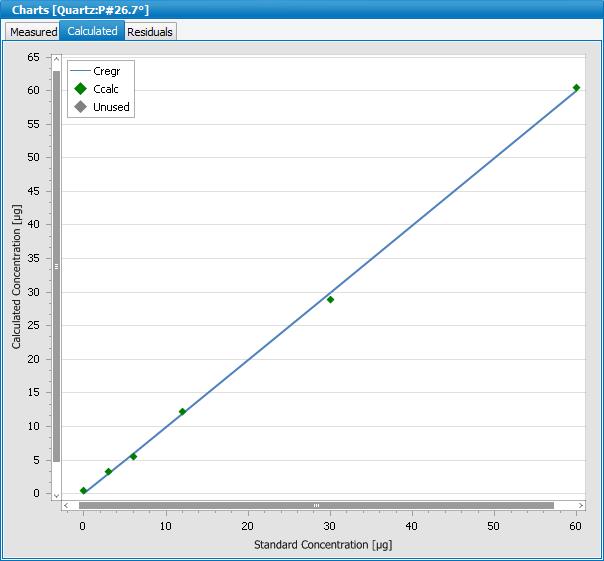Viewport: 604px width, 561px height.
Task: Click the data point at 0 µg
Action: (x=84, y=490)
